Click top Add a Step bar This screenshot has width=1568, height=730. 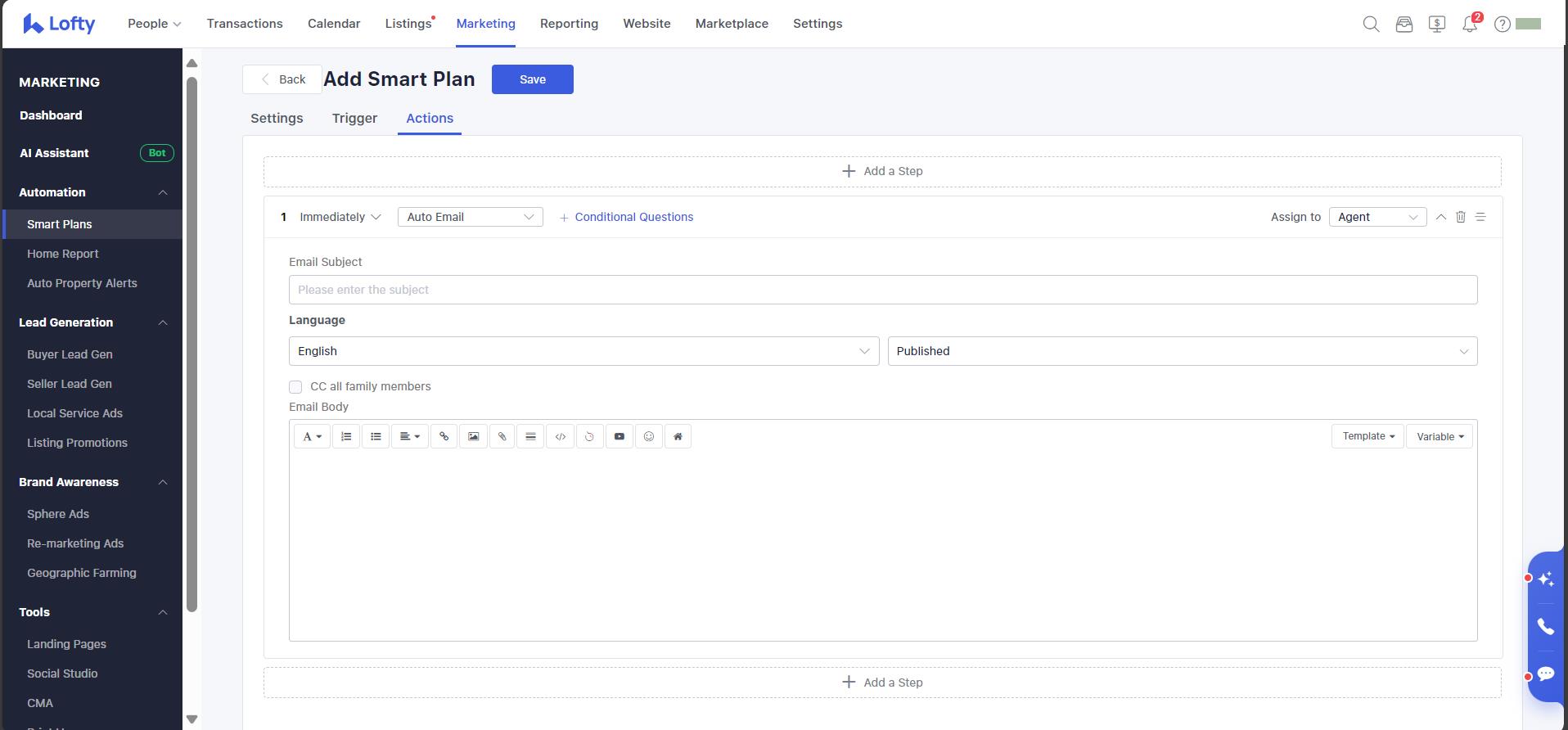882,171
